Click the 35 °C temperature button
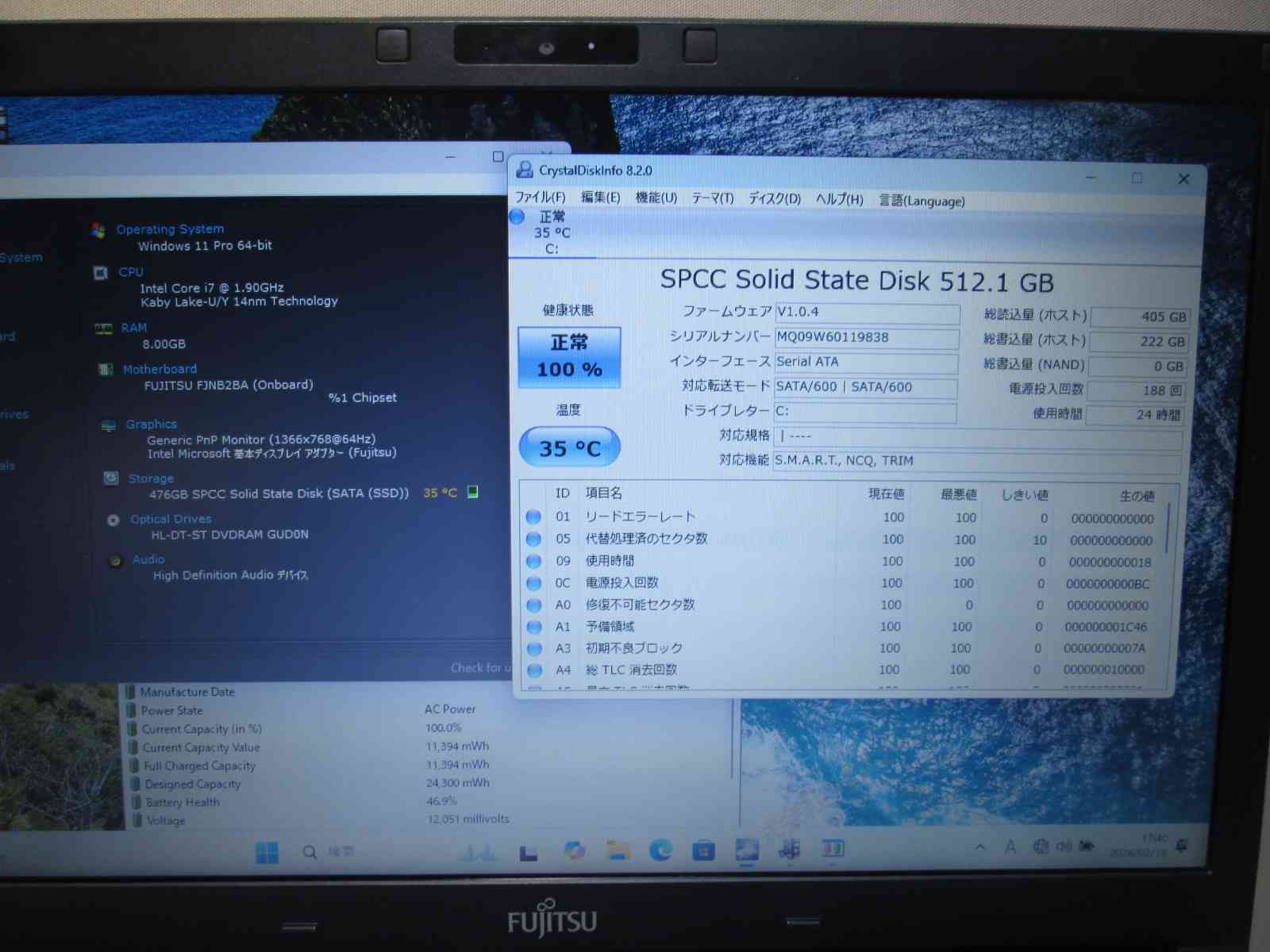This screenshot has width=1270, height=952. pyautogui.click(x=569, y=448)
